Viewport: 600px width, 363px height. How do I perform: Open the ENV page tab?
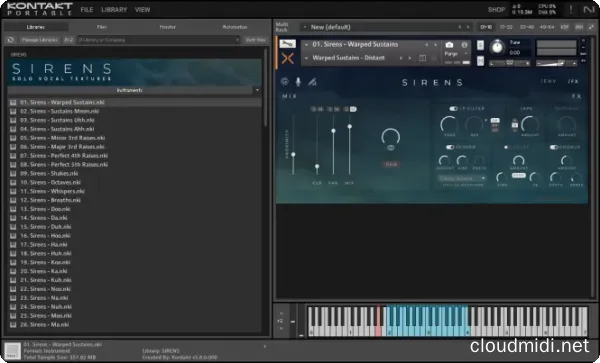pos(548,81)
